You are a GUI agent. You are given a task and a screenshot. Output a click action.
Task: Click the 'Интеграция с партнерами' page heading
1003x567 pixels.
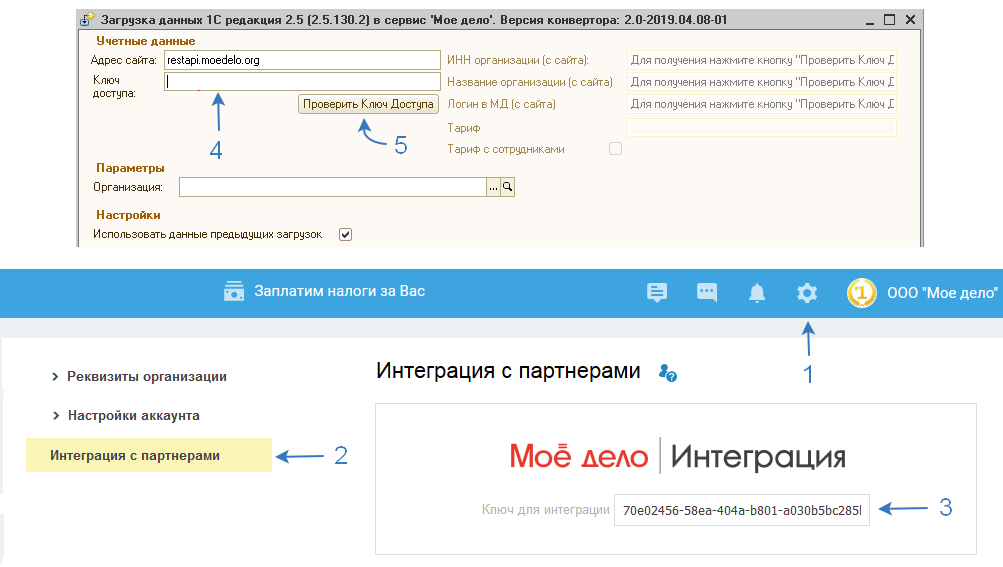tap(508, 371)
